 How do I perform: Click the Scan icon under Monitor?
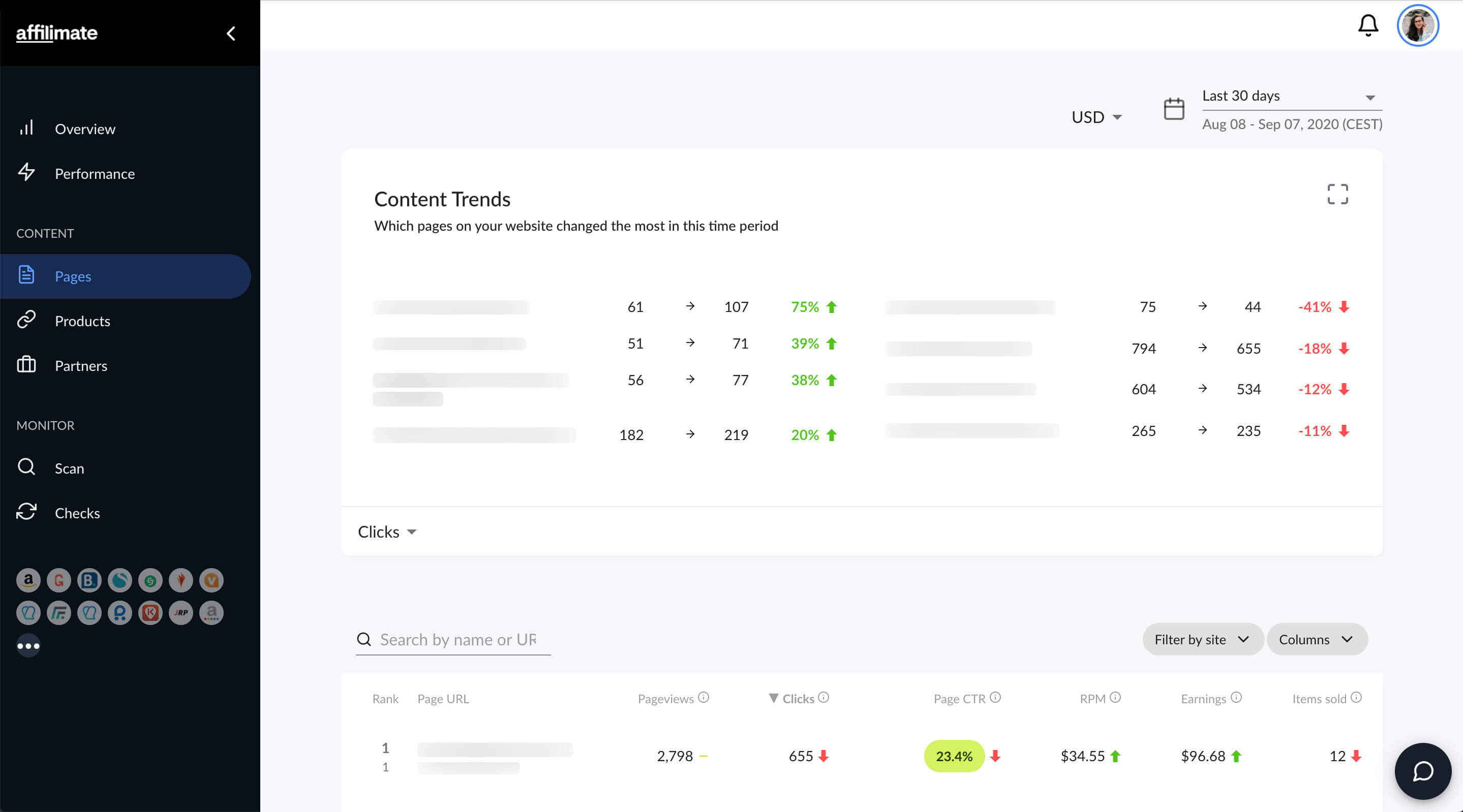[x=28, y=468]
